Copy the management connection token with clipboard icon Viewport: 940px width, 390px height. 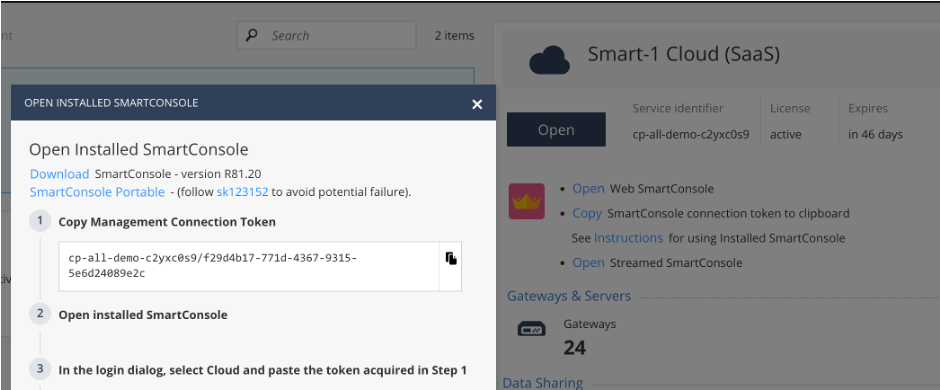(451, 258)
